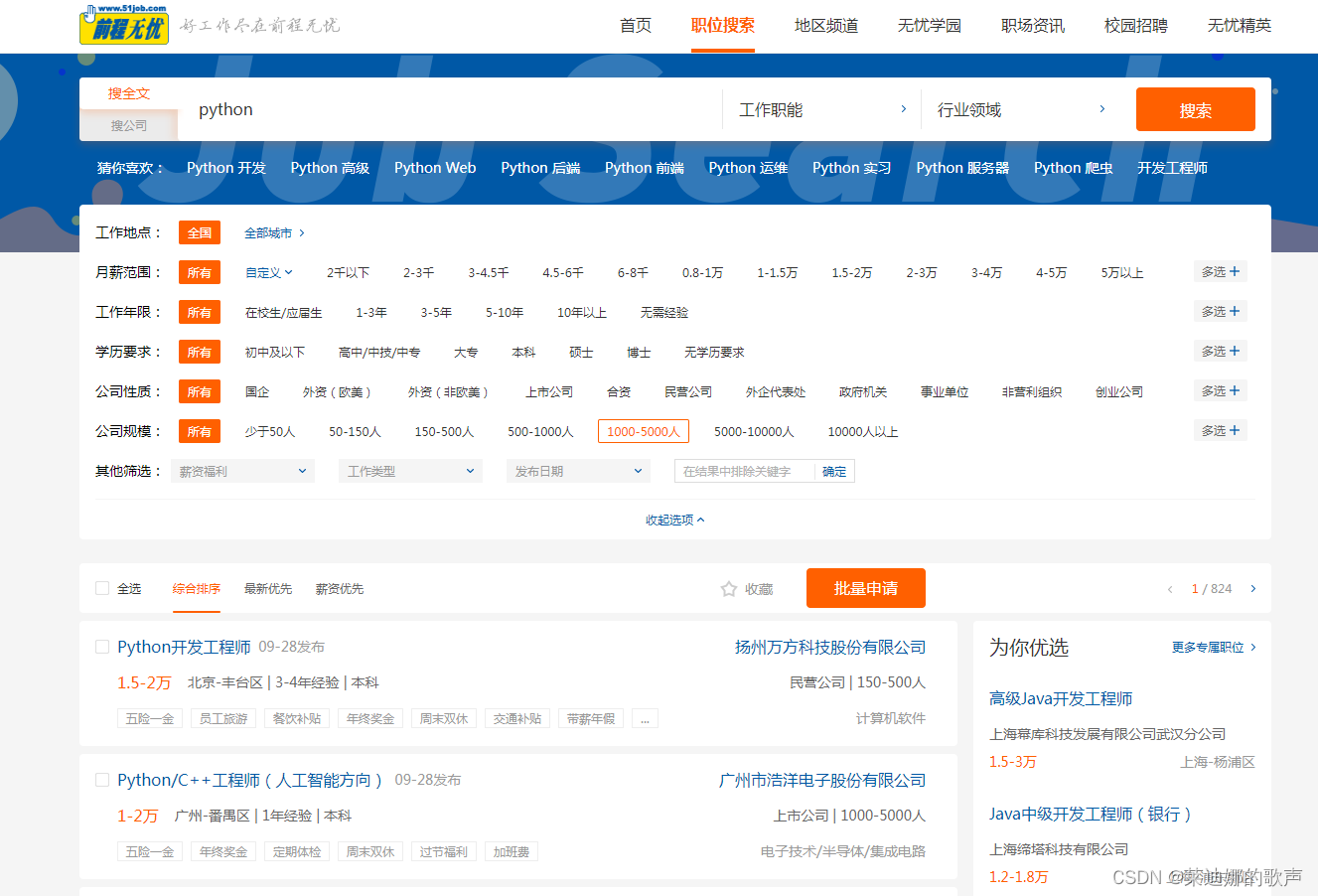
Task: Filter experience by 在校生/应届生
Action: 284,312
